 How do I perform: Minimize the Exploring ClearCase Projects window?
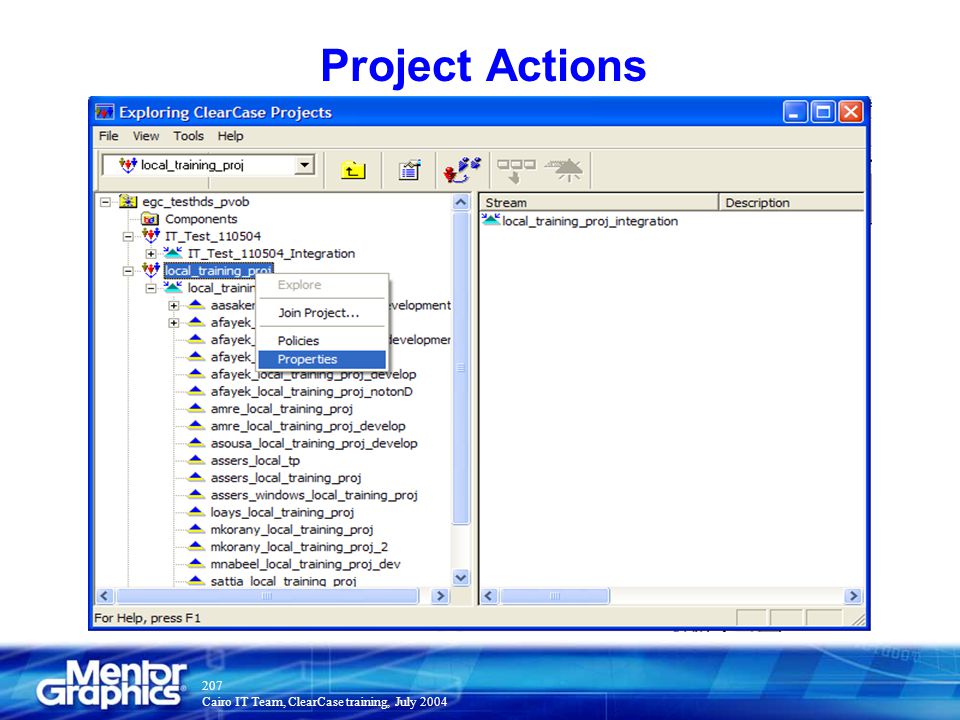click(x=795, y=112)
